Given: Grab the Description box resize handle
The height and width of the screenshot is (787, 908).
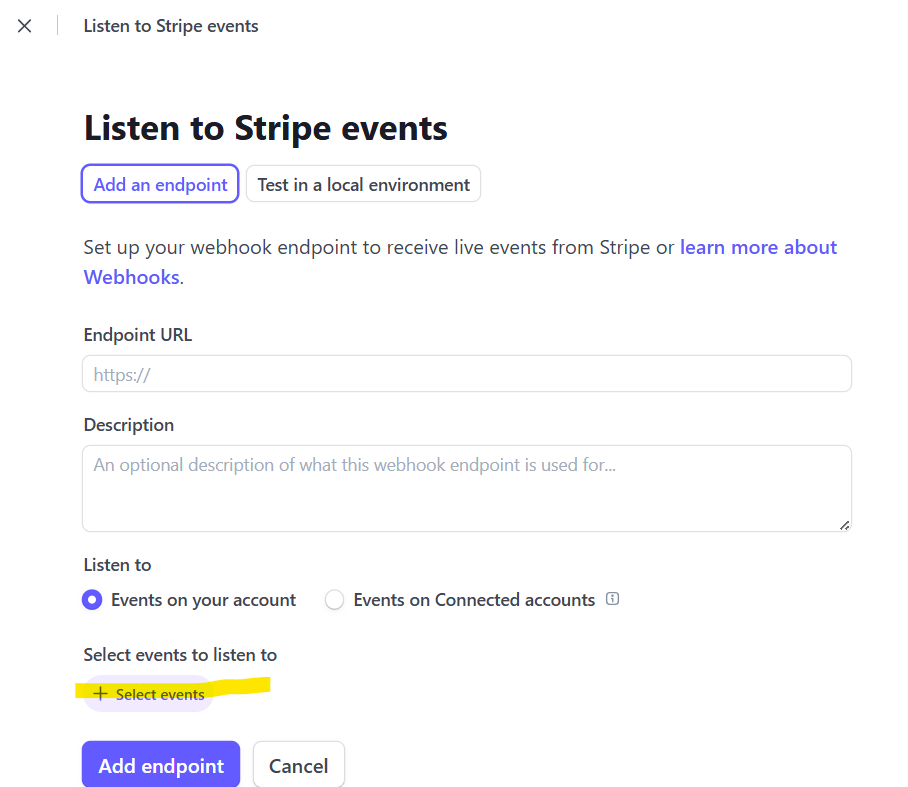Looking at the screenshot, I should point(844,525).
